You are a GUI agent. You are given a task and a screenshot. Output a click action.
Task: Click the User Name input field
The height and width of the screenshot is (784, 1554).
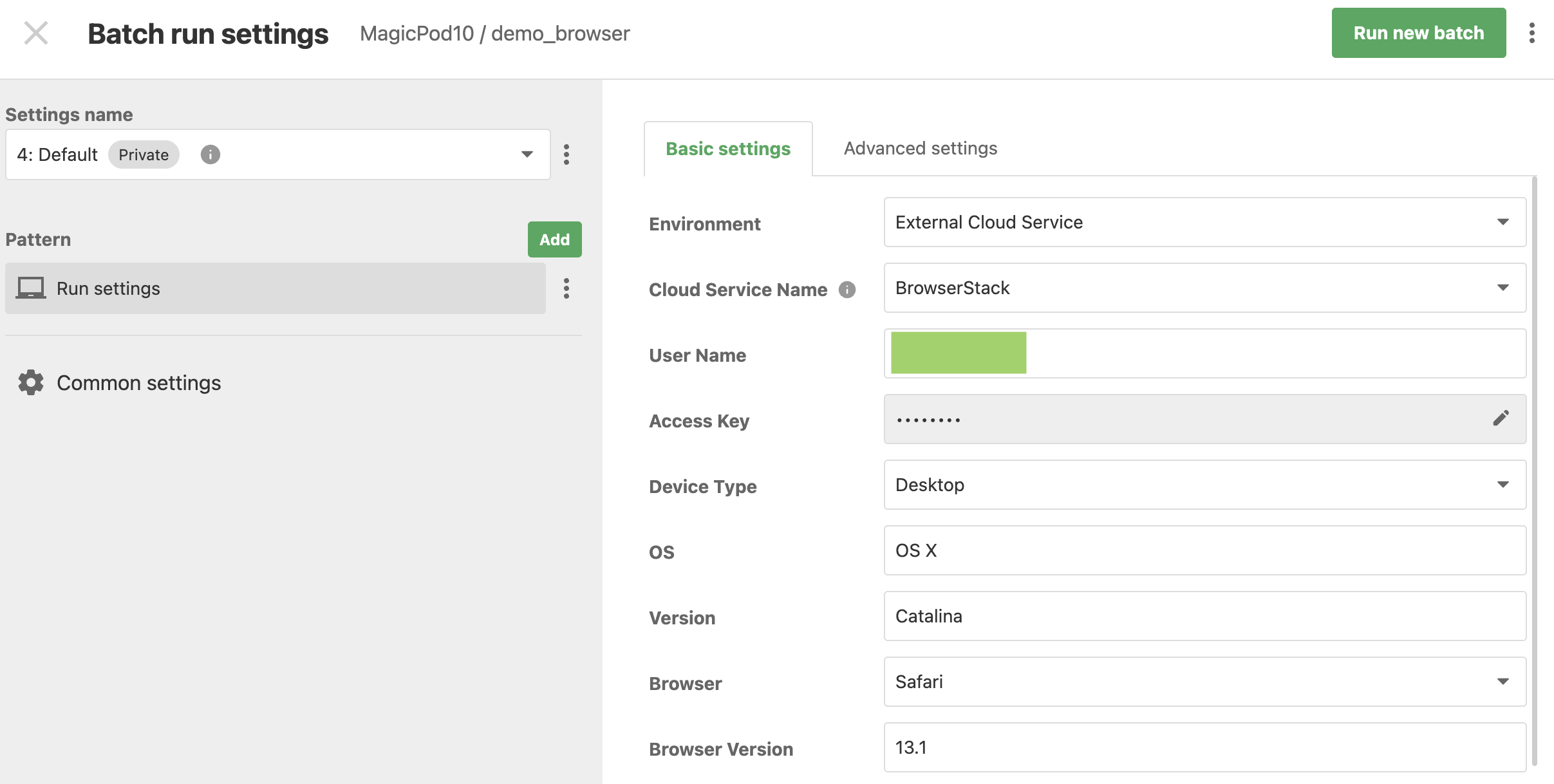click(1204, 353)
